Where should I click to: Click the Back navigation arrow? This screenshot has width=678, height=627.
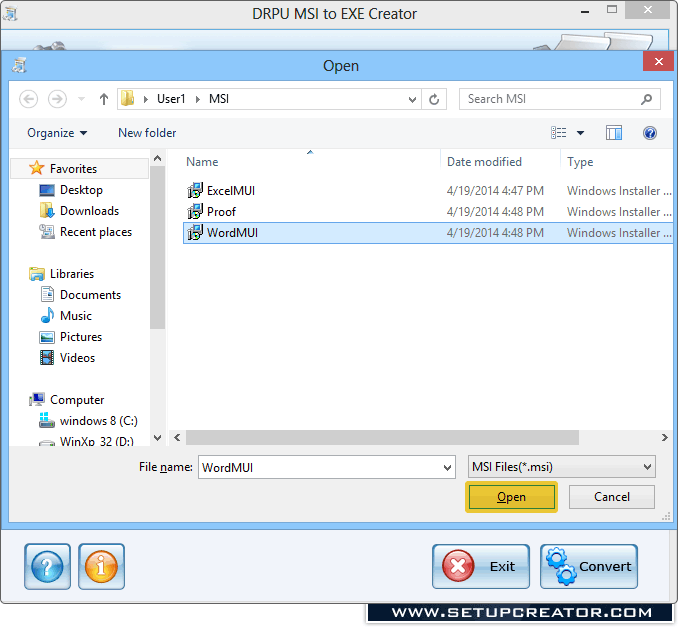coord(29,99)
